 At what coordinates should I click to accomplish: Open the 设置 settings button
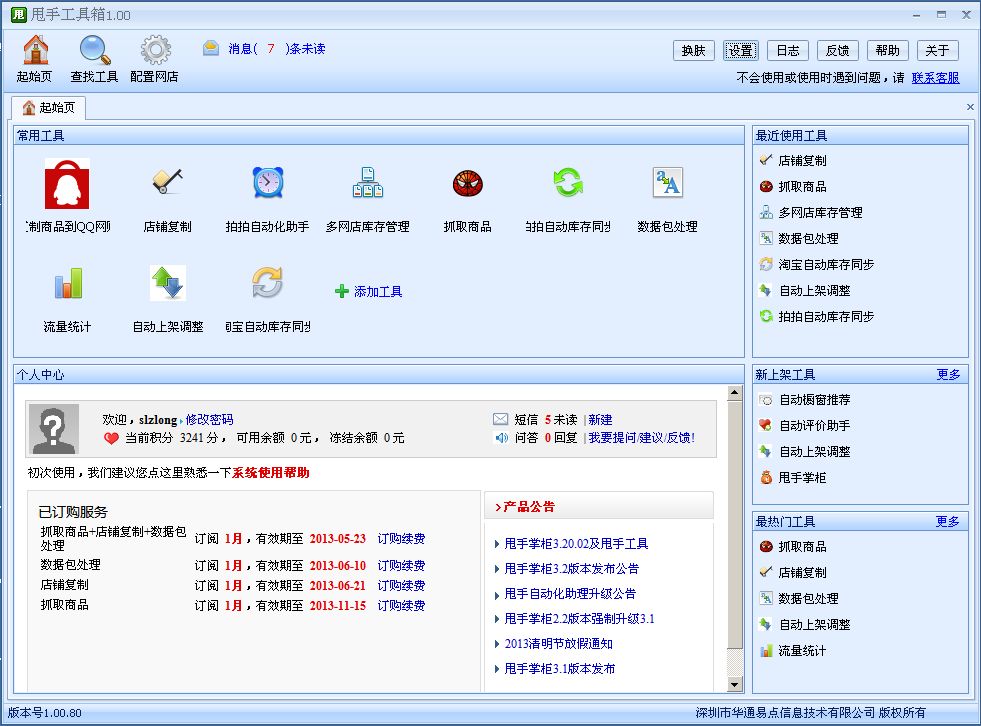(x=741, y=51)
